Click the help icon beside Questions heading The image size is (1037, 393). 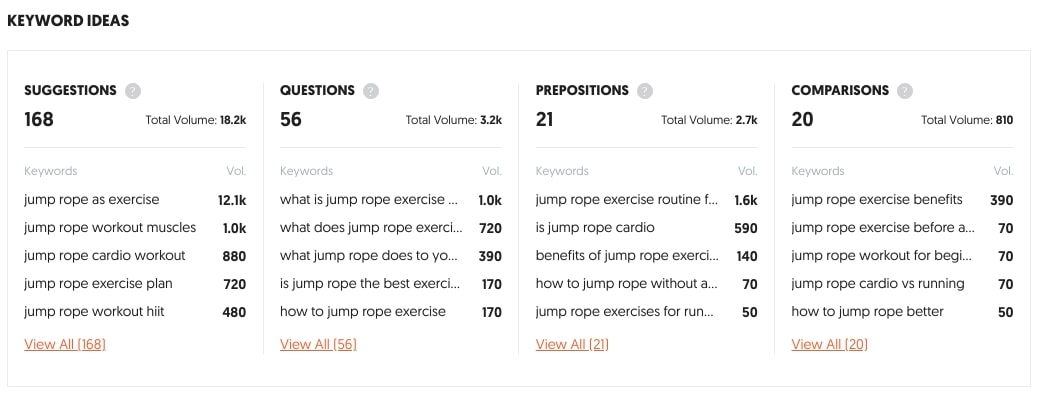pos(371,91)
